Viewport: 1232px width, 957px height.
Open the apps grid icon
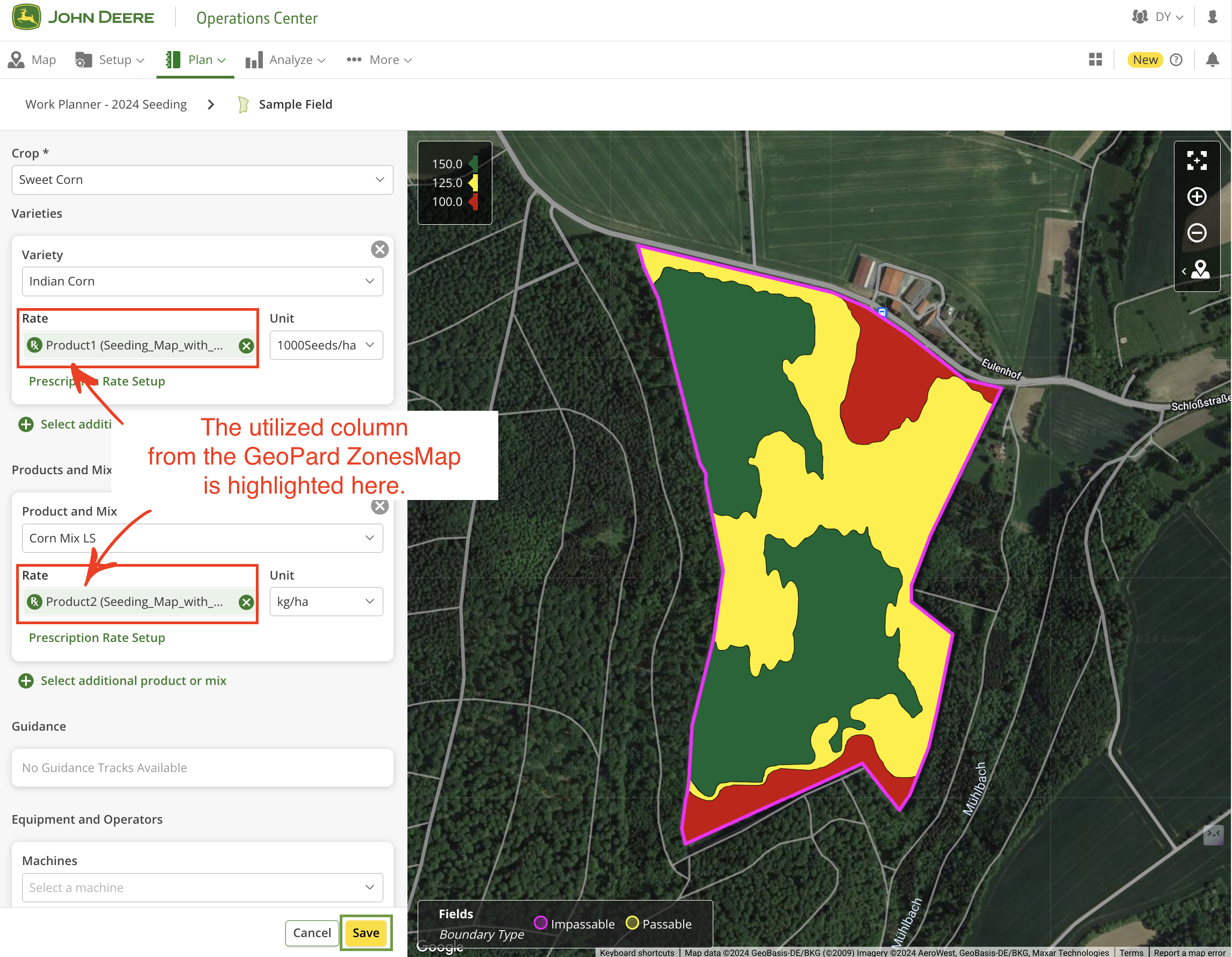pyautogui.click(x=1095, y=60)
